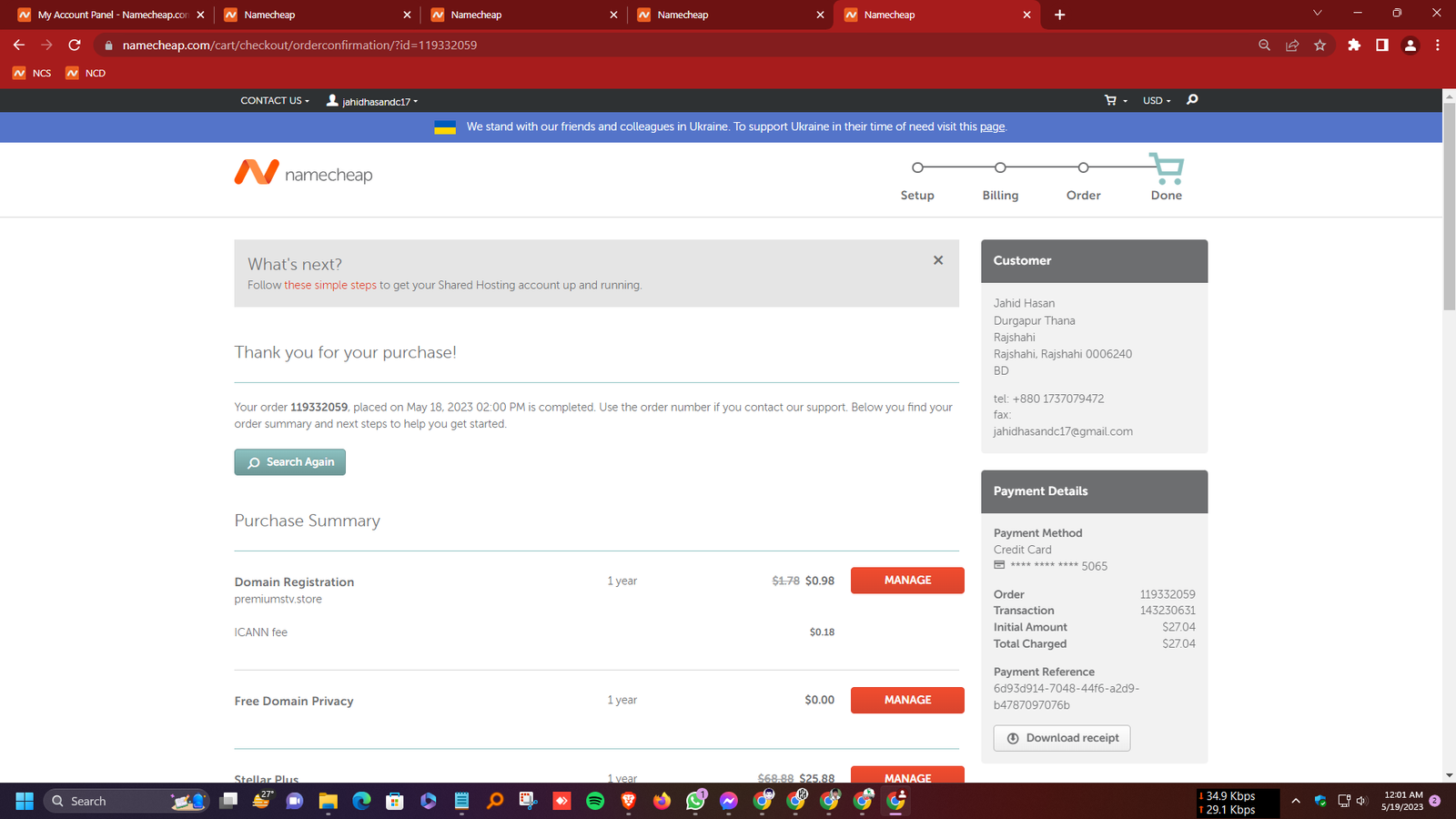The width and height of the screenshot is (1456, 819).
Task: Open Spotify from taskbar
Action: point(595,801)
